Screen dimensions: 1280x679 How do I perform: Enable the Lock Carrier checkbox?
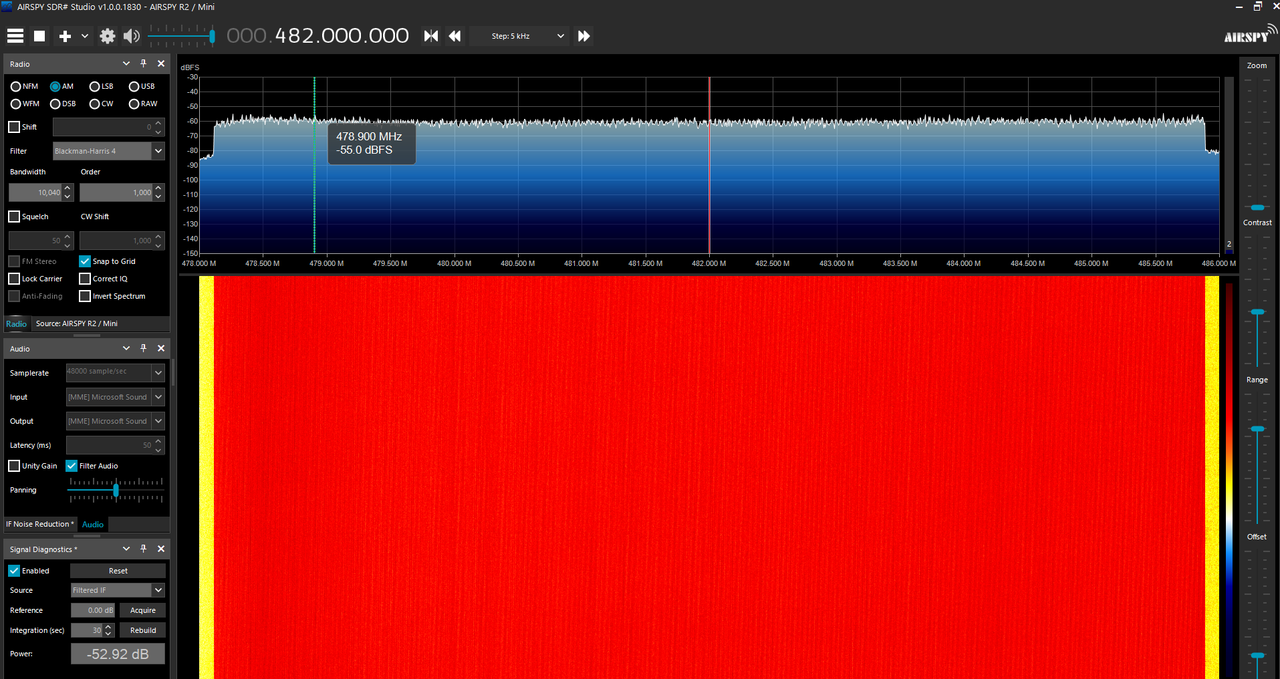(x=14, y=278)
